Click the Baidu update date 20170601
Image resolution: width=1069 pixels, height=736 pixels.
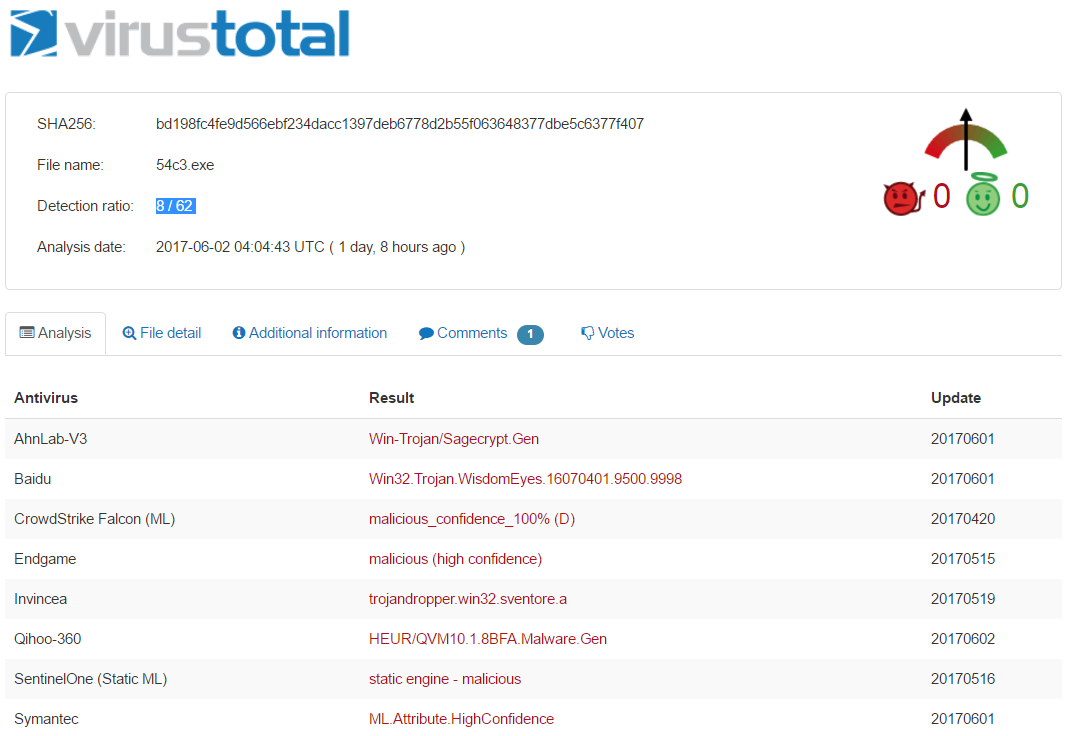coord(963,479)
